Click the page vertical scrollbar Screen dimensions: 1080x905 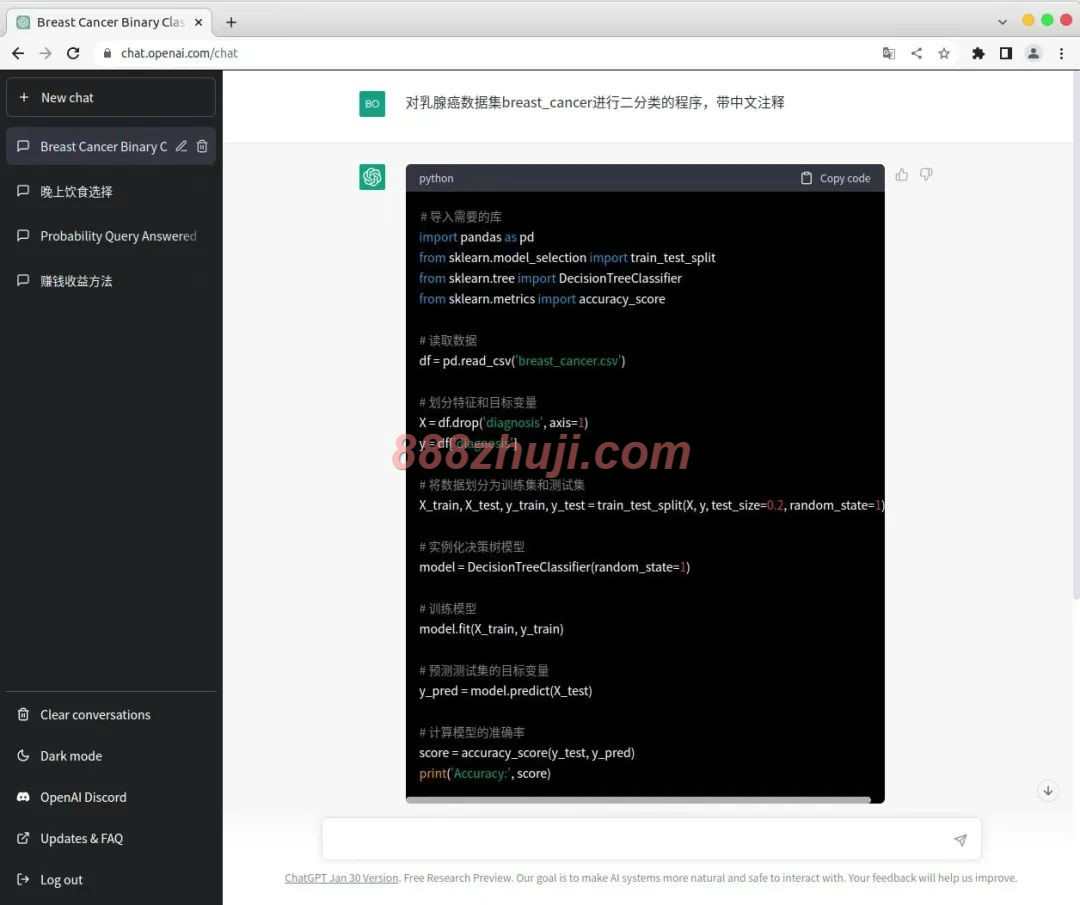click(x=1076, y=334)
